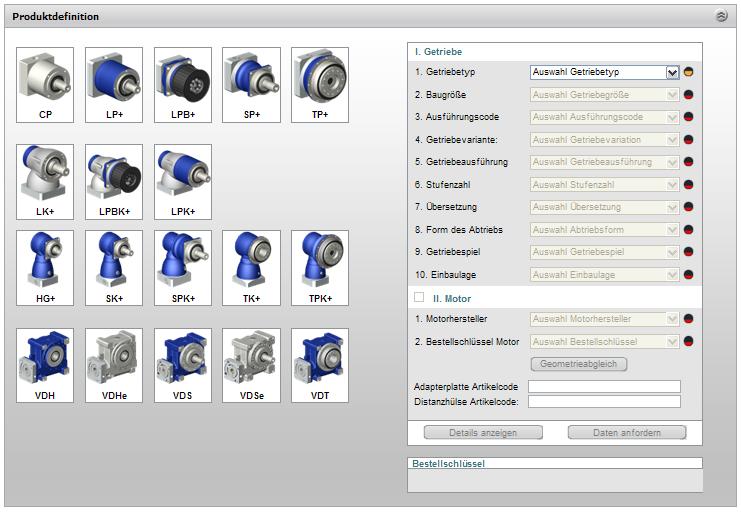Open the Getriebetyp dropdown
Screen dimensions: 741x513
604,72
